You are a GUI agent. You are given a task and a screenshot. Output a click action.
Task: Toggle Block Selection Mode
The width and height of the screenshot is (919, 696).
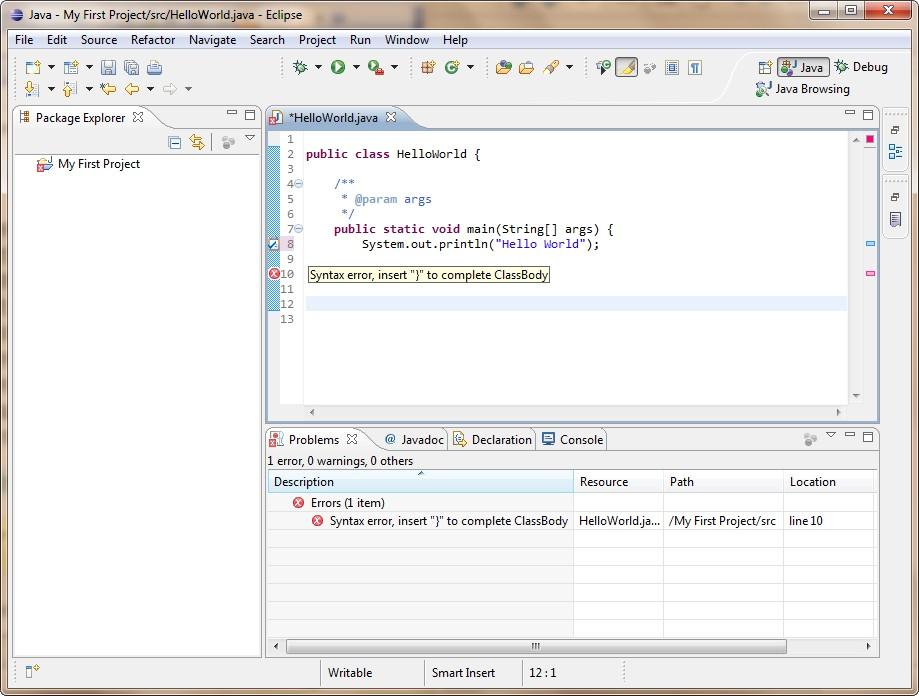pyautogui.click(x=672, y=67)
